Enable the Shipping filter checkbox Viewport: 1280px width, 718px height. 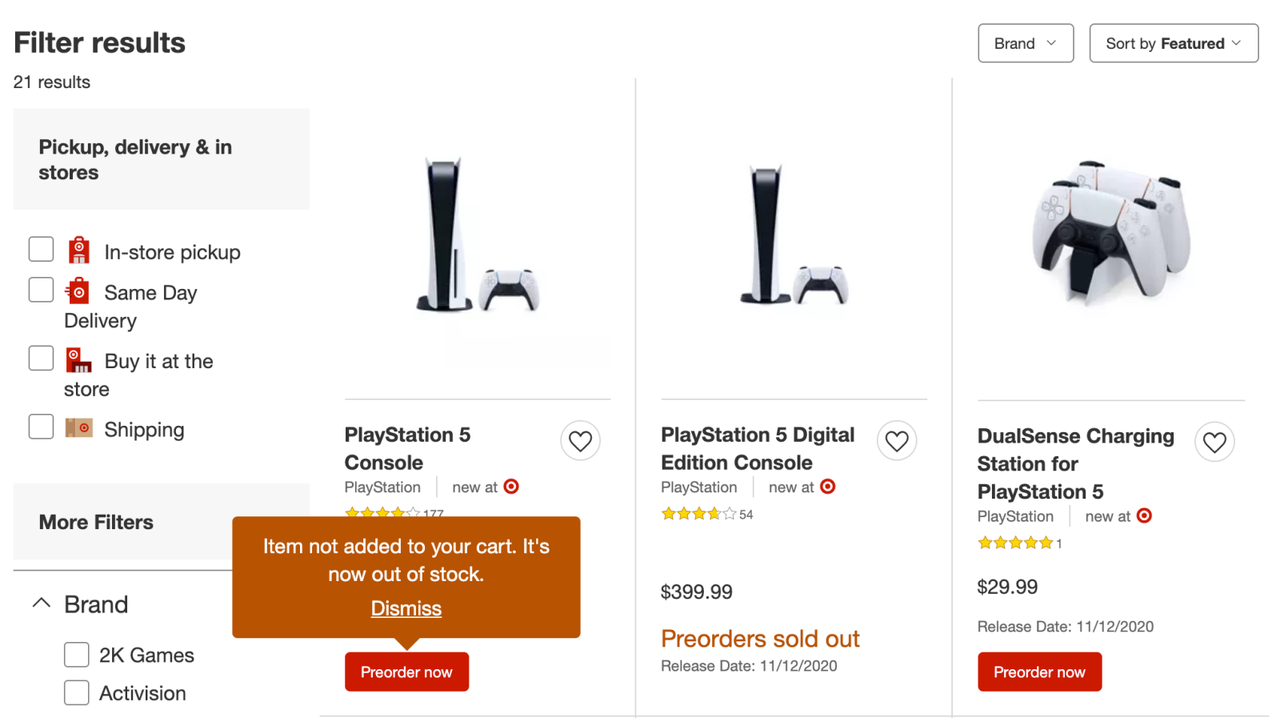tap(41, 427)
